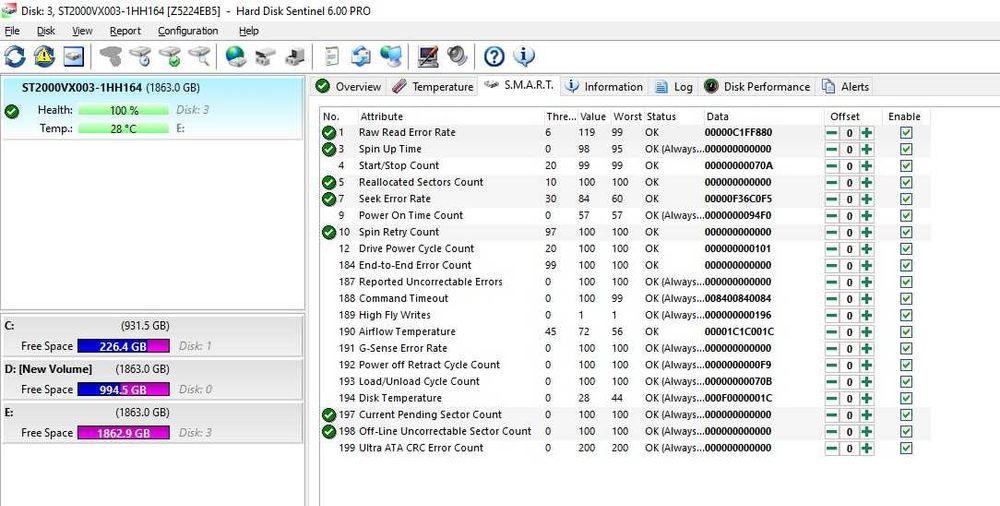Click the blue info bubble toolbar icon

[x=524, y=56]
